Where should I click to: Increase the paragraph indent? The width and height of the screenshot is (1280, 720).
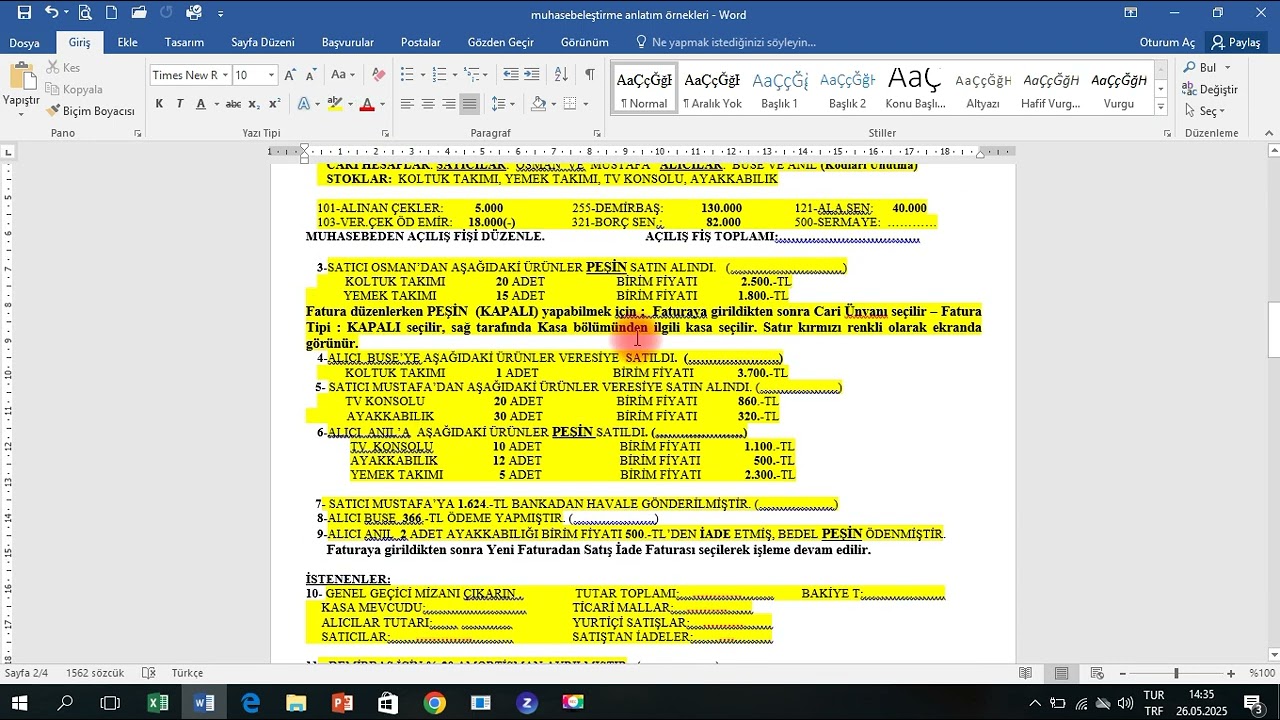531,75
